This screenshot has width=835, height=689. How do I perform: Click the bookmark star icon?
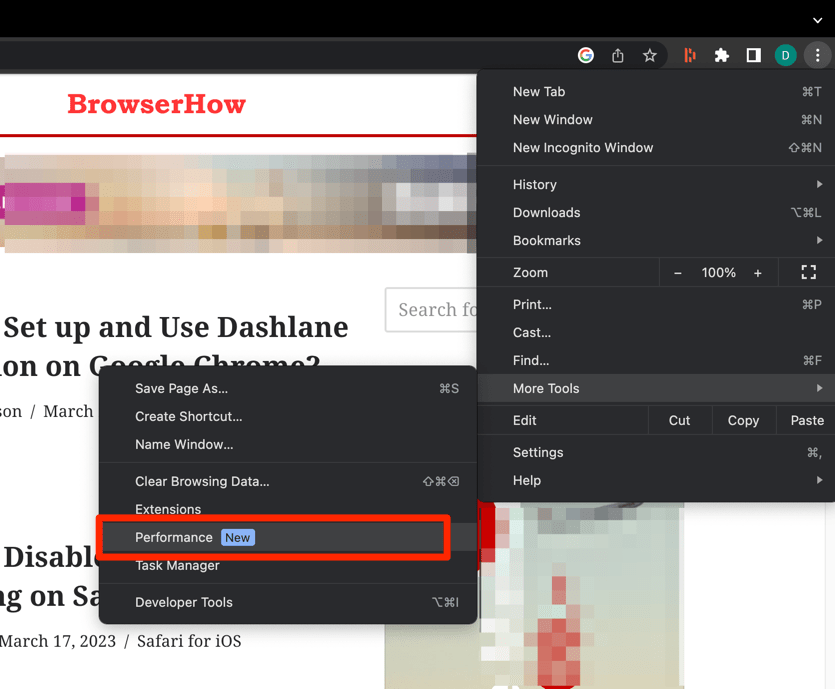(650, 55)
